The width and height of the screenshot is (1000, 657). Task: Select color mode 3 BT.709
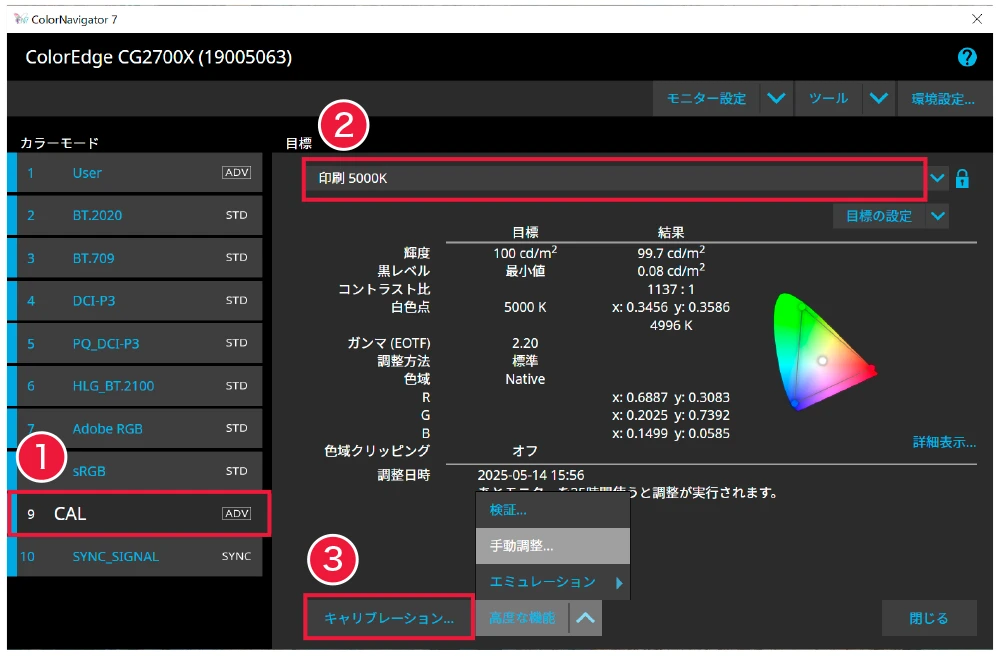(135, 258)
